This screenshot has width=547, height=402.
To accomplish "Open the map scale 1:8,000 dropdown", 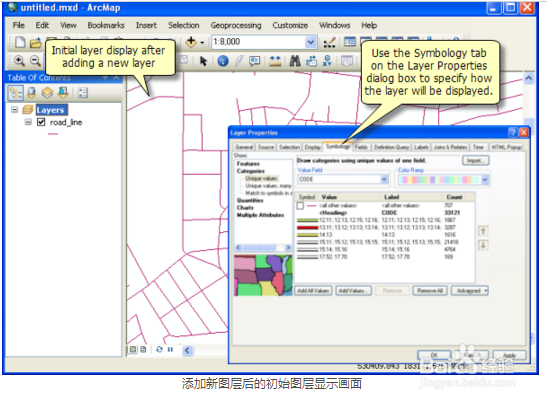I will [x=310, y=42].
